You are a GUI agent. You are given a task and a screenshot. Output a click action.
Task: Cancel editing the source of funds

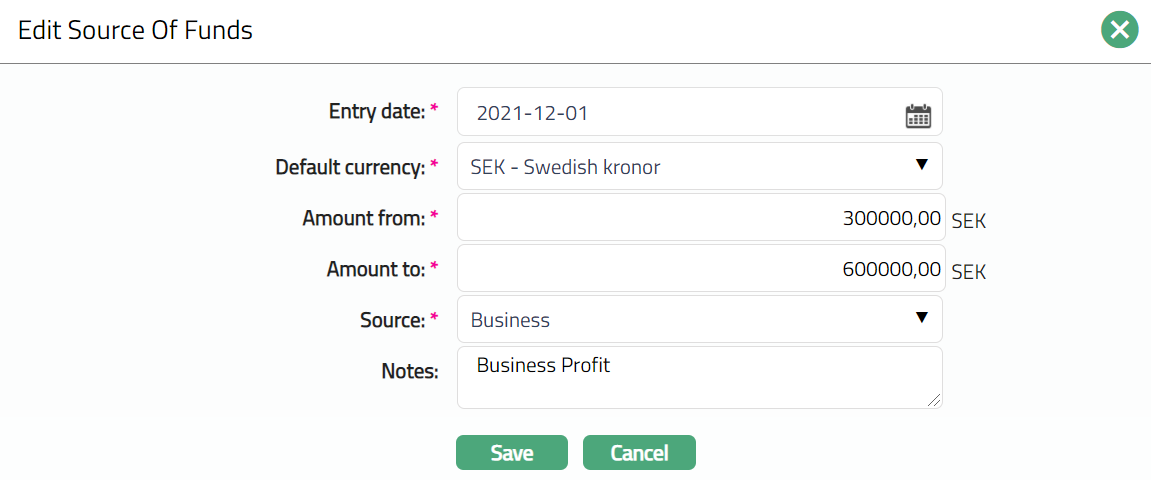point(639,453)
